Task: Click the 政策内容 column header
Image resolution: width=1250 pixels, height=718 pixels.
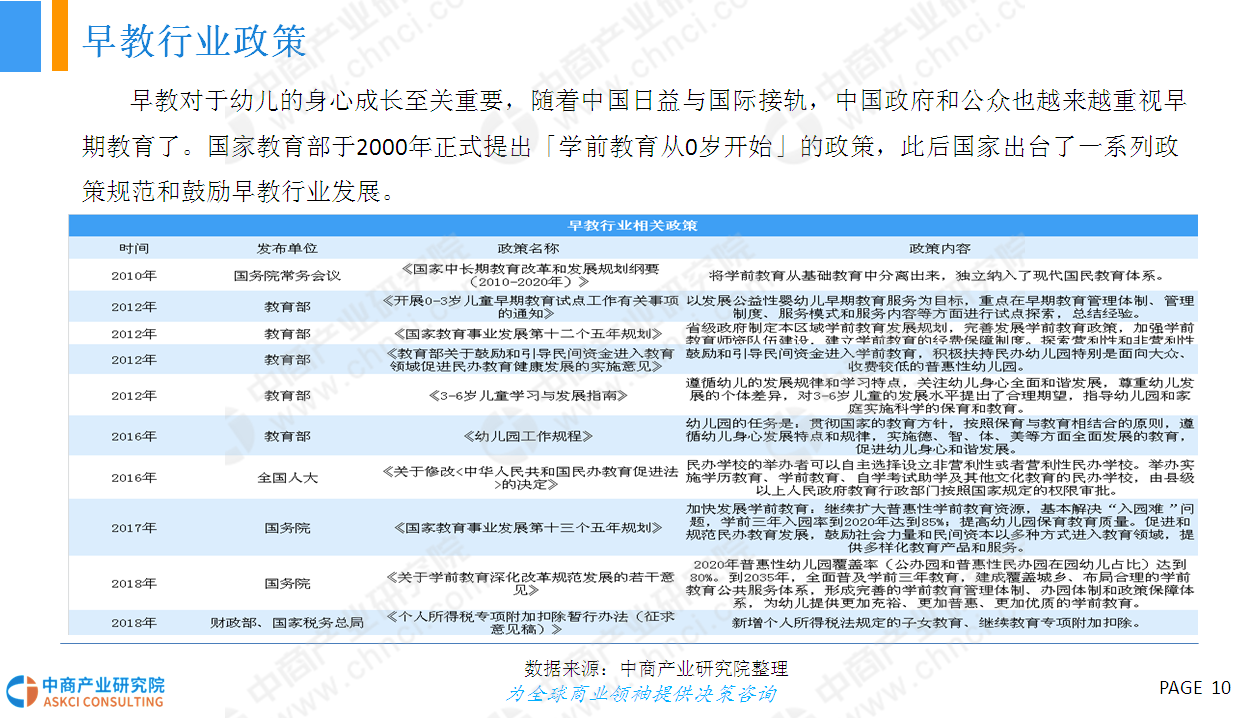Action: click(939, 248)
